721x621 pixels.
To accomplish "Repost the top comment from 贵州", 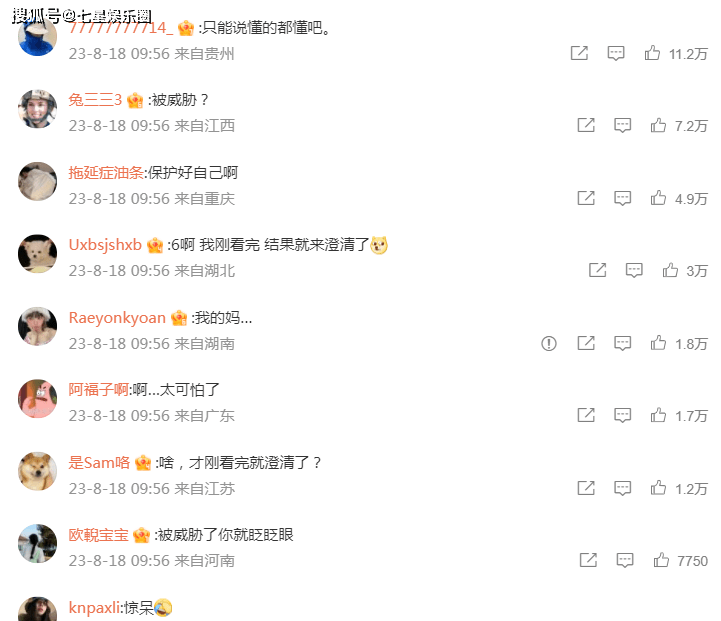I will pos(579,53).
